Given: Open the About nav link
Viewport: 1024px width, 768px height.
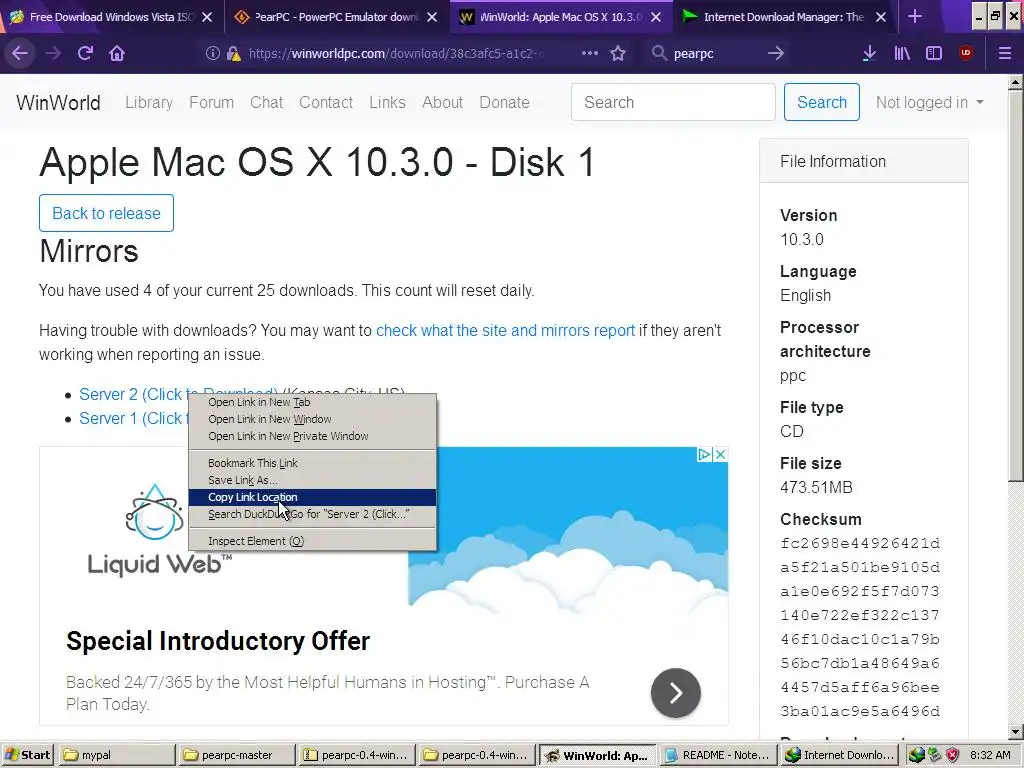Looking at the screenshot, I should (x=442, y=103).
